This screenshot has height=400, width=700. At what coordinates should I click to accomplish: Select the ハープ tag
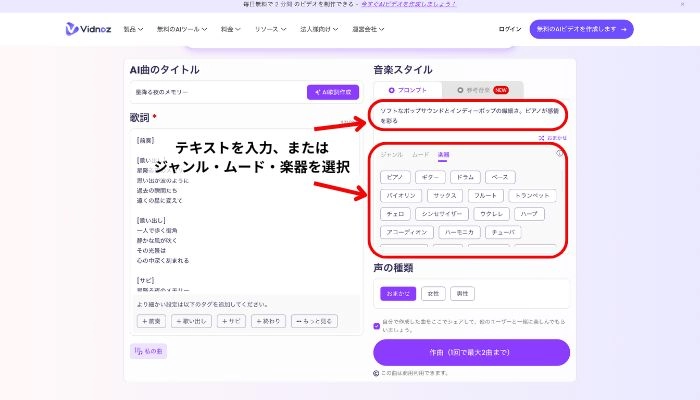[x=529, y=214]
